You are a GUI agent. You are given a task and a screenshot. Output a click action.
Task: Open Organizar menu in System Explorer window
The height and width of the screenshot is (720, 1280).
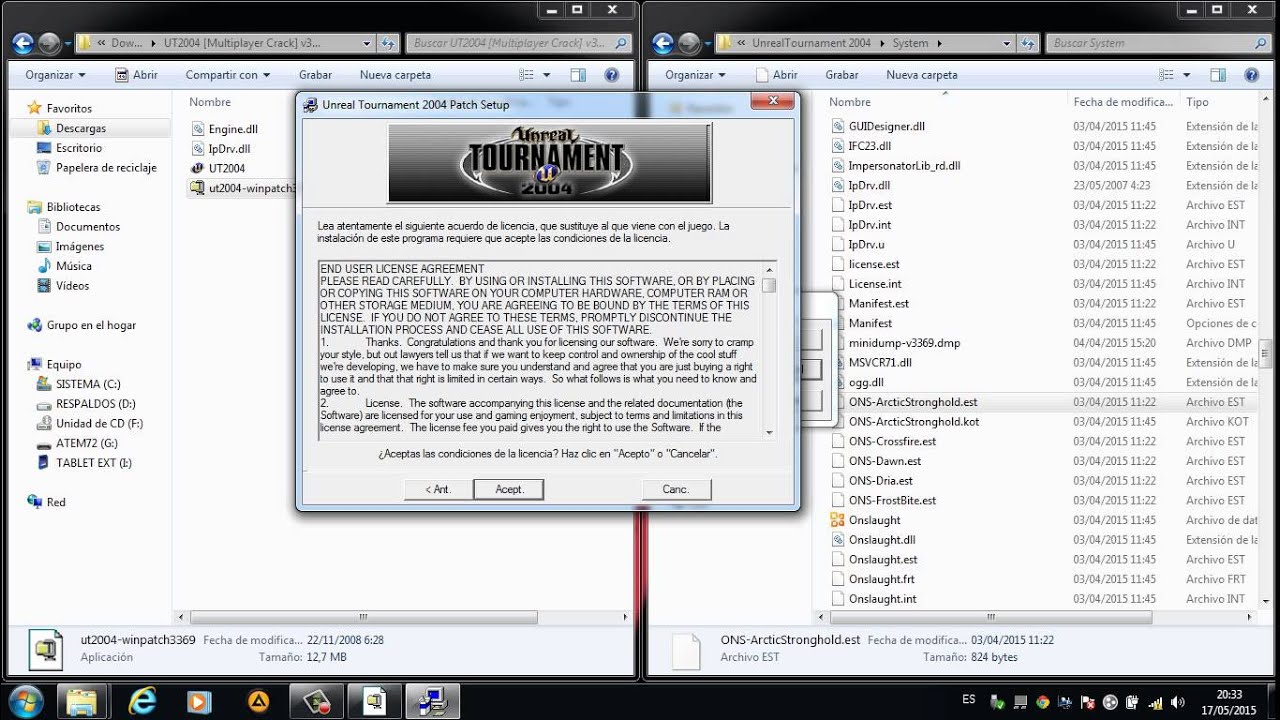coord(695,75)
